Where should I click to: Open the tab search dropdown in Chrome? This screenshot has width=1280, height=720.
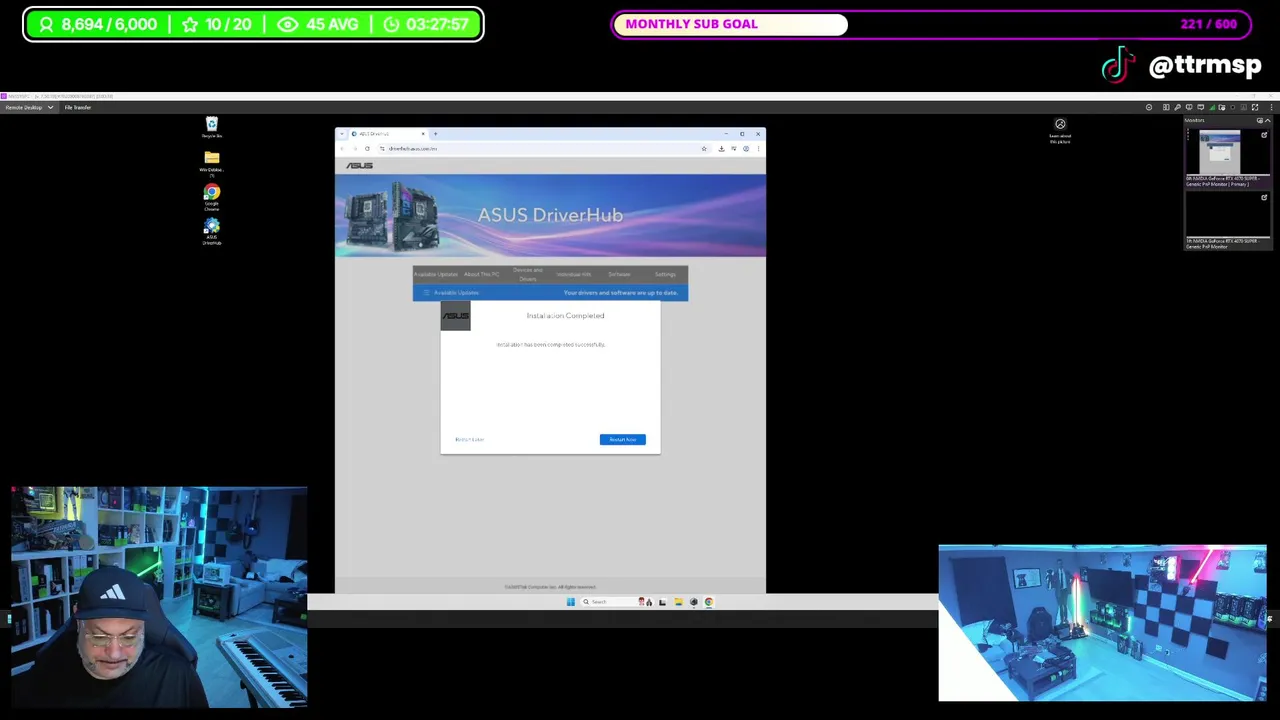tap(342, 134)
